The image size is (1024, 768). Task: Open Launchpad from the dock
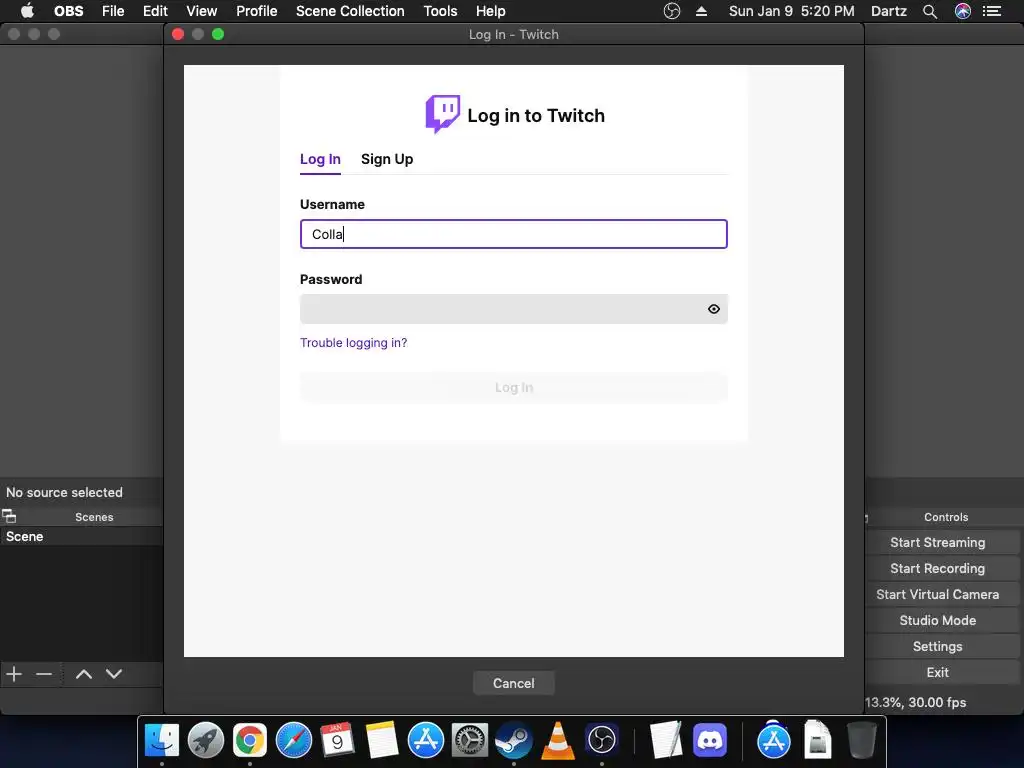click(206, 741)
